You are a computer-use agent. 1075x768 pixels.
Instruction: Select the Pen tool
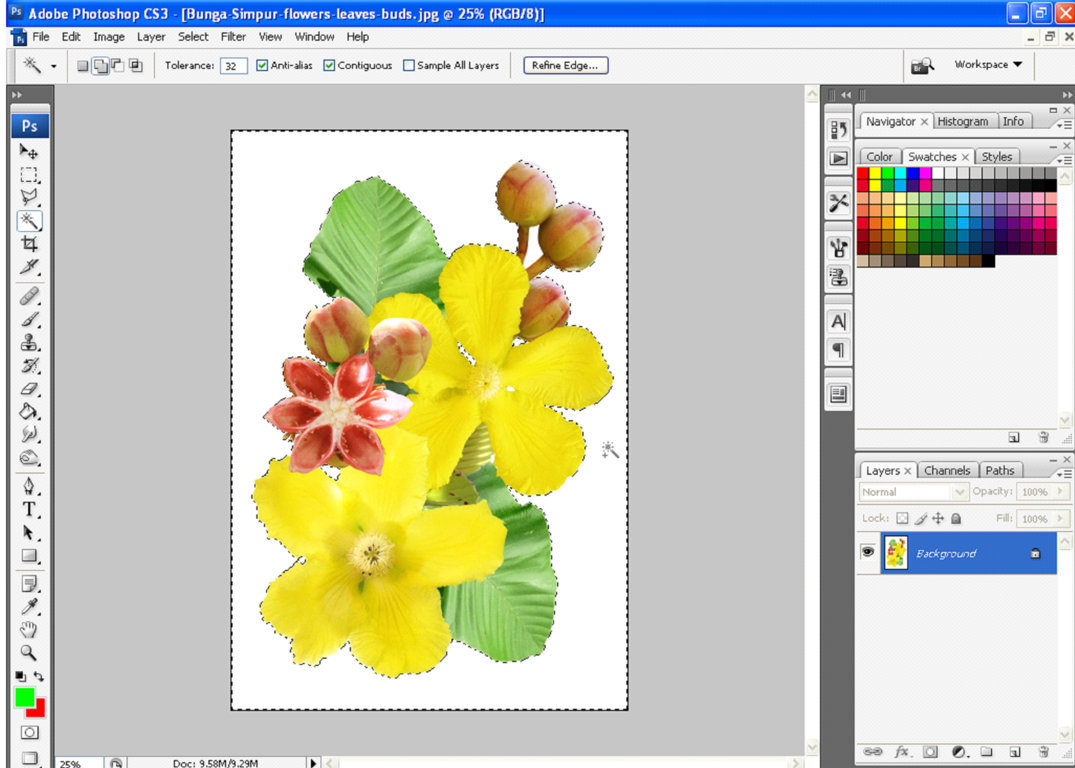(29, 487)
